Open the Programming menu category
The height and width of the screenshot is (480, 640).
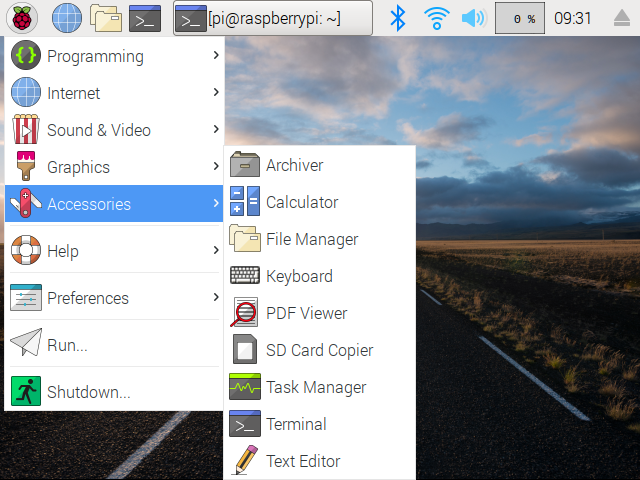[x=114, y=56]
